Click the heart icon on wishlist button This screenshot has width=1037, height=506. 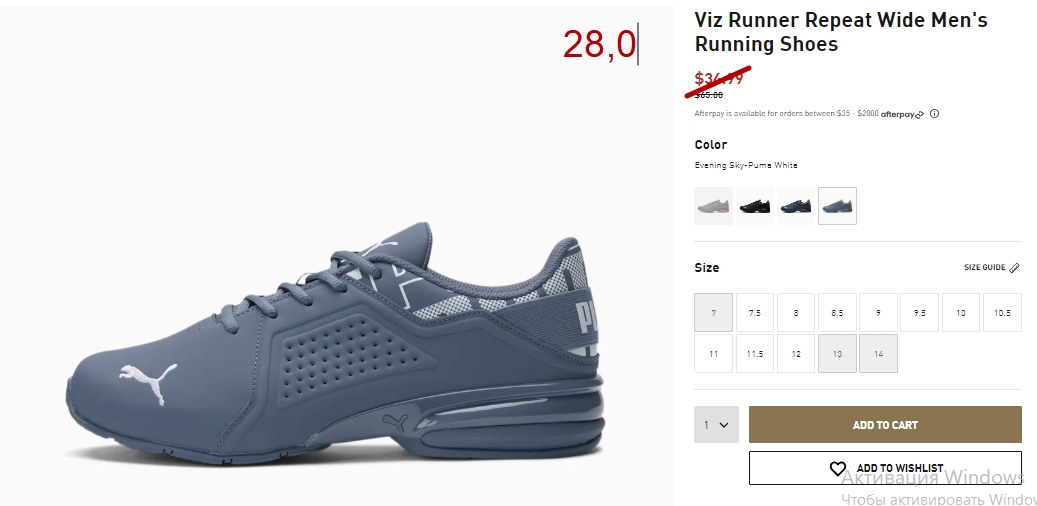(x=838, y=468)
